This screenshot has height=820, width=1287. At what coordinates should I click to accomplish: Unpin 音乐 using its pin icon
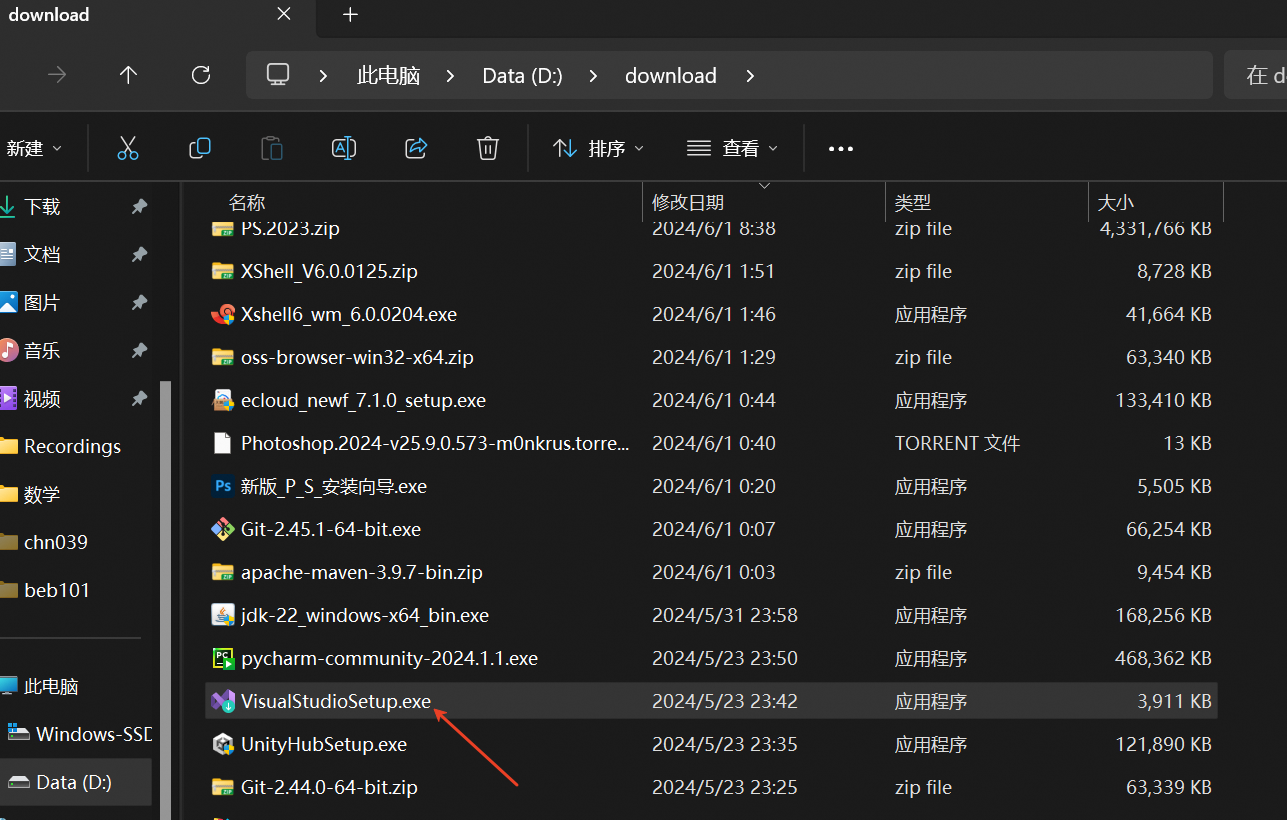pyautogui.click(x=139, y=350)
